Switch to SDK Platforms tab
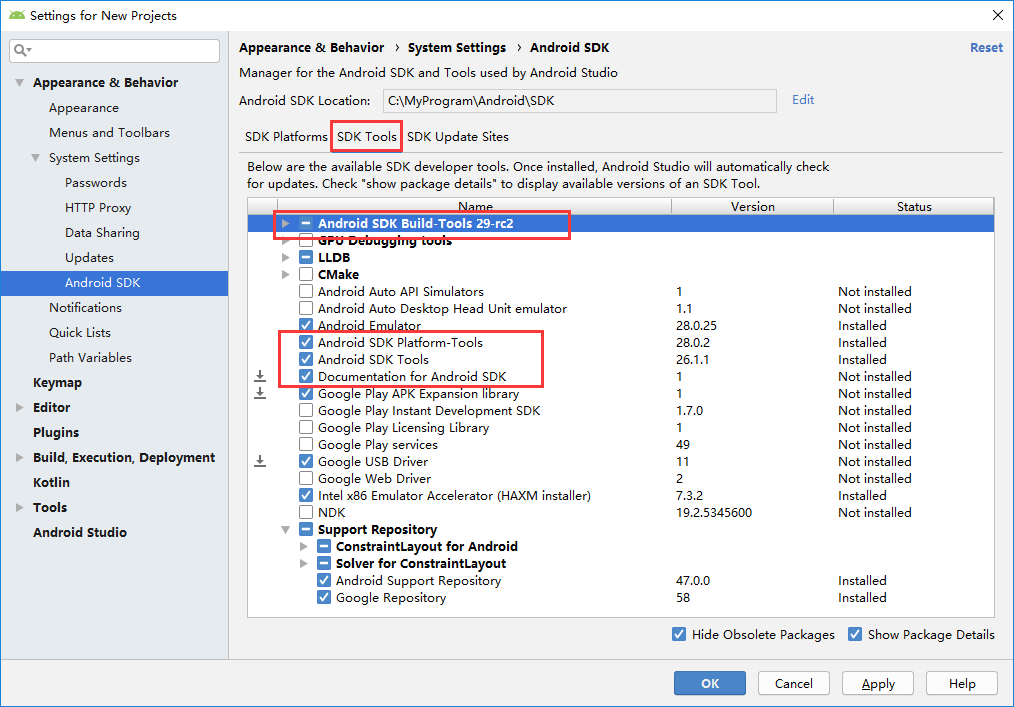Image resolution: width=1014 pixels, height=707 pixels. tap(286, 136)
